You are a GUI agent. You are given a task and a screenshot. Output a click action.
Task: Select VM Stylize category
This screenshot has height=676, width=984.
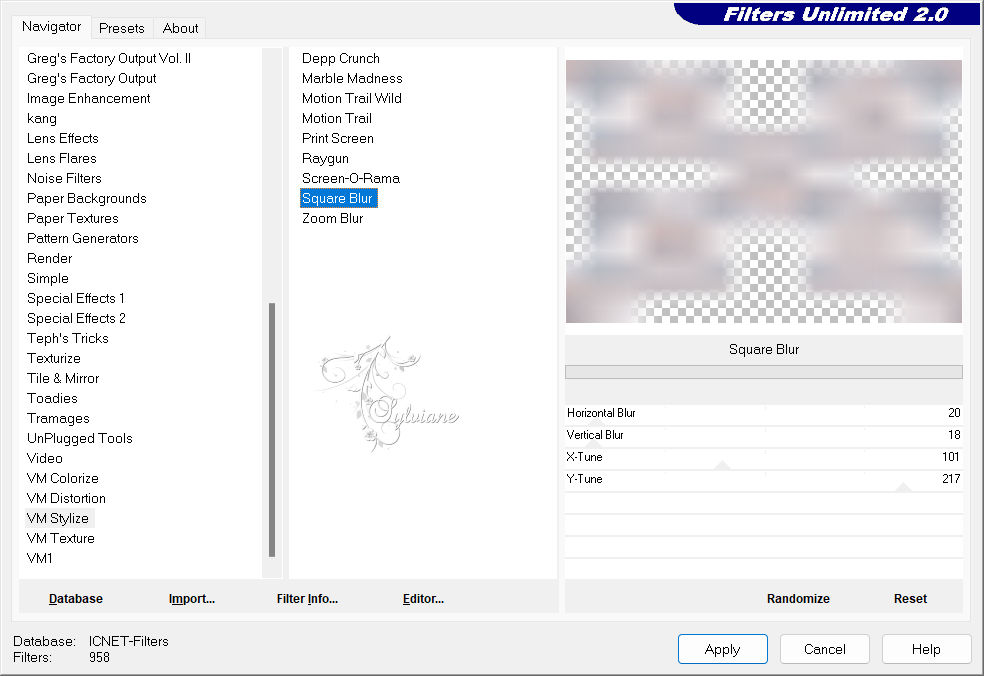(x=58, y=518)
